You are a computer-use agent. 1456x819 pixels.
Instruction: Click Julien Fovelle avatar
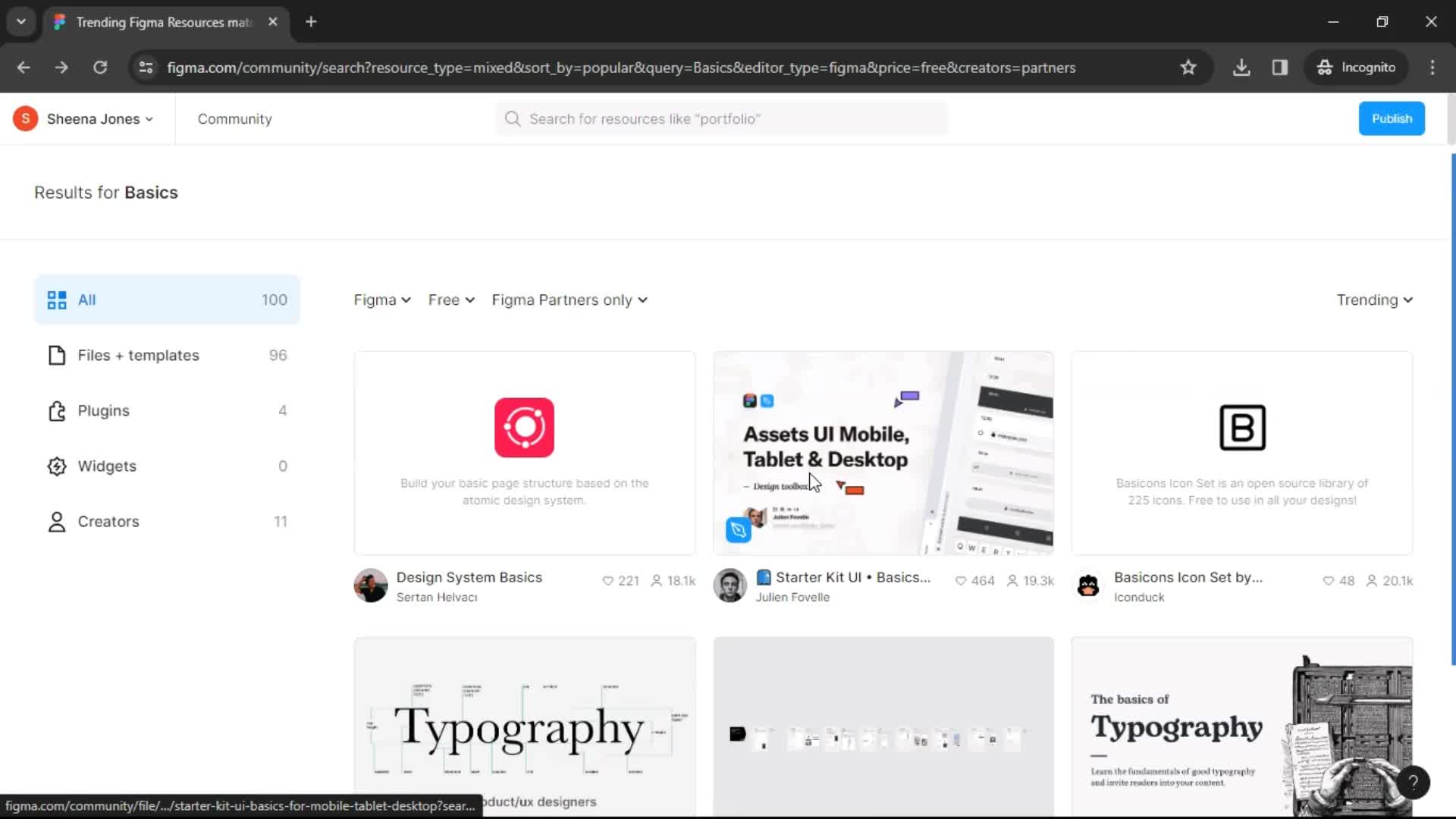730,585
